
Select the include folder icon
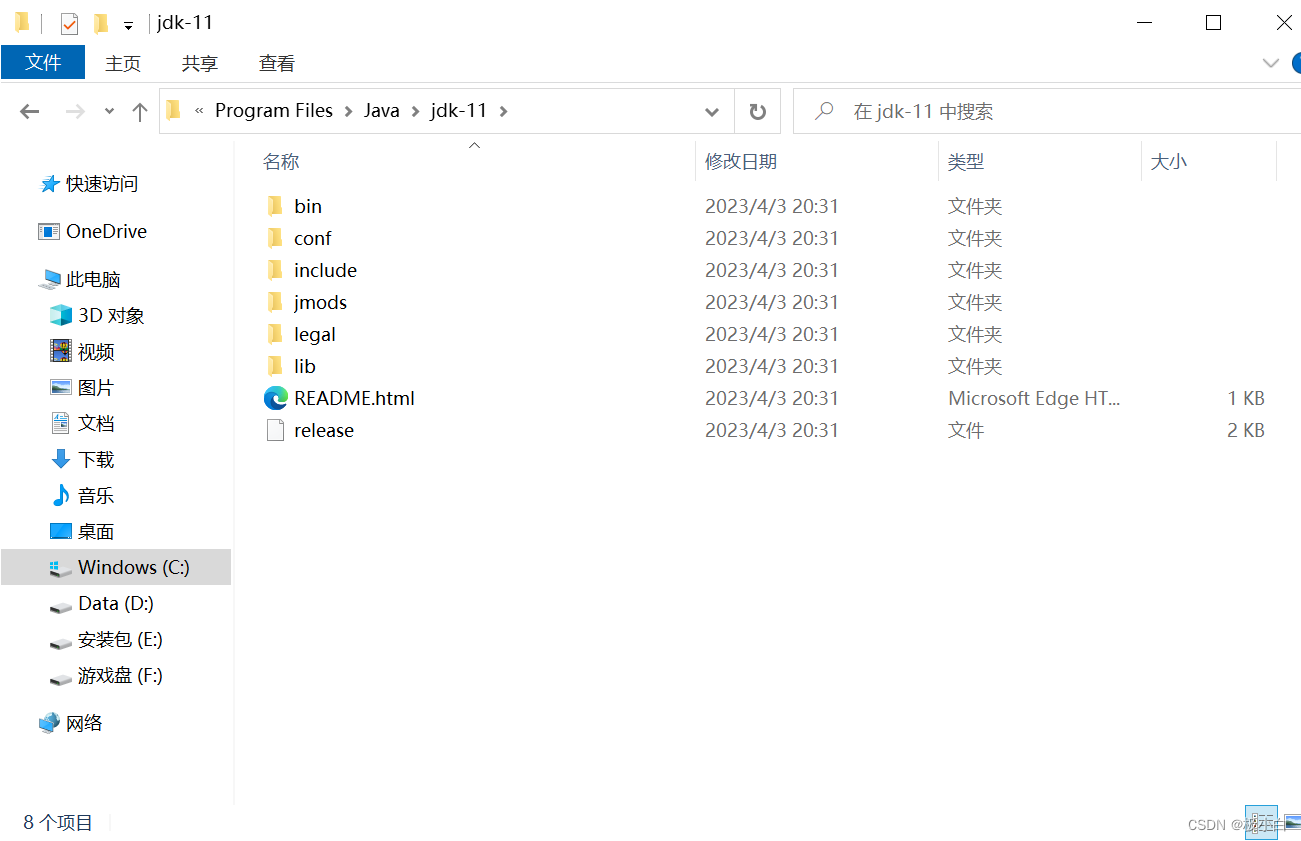click(x=275, y=270)
